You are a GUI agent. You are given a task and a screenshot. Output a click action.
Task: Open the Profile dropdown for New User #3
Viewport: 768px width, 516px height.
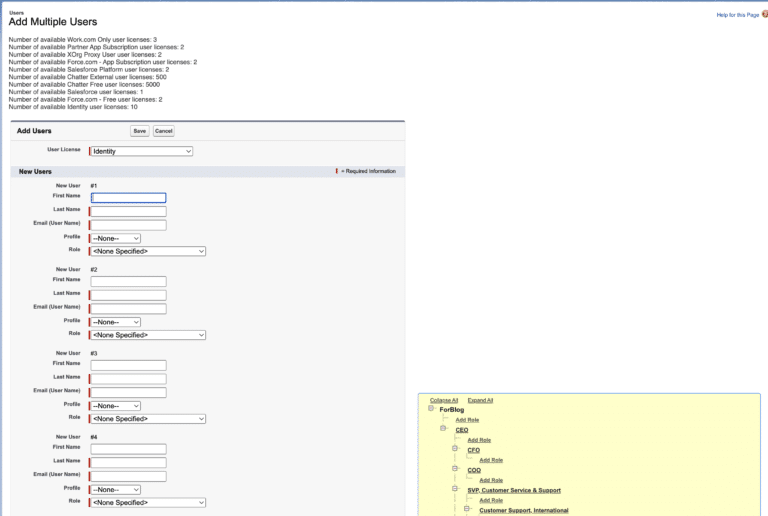[116, 406]
